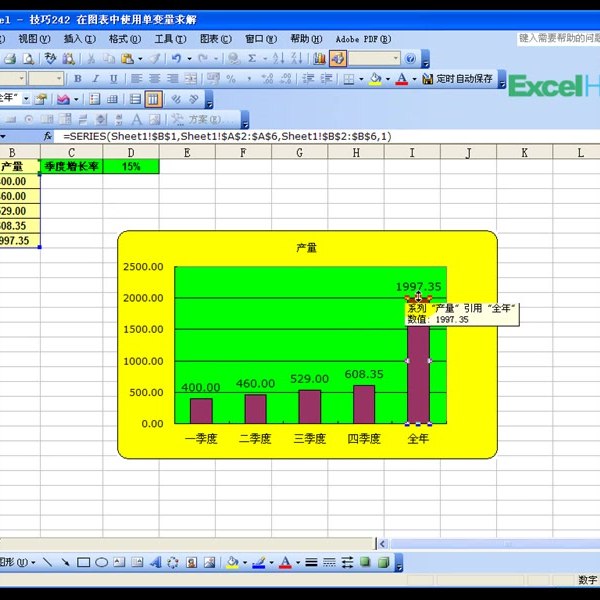Screen dimensions: 600x600
Task: Click the Undo arrow icon
Action: click(176, 59)
